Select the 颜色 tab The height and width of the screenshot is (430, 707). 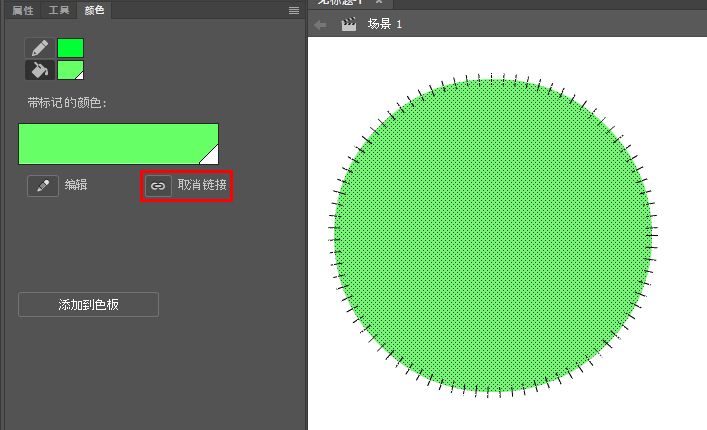click(x=94, y=10)
